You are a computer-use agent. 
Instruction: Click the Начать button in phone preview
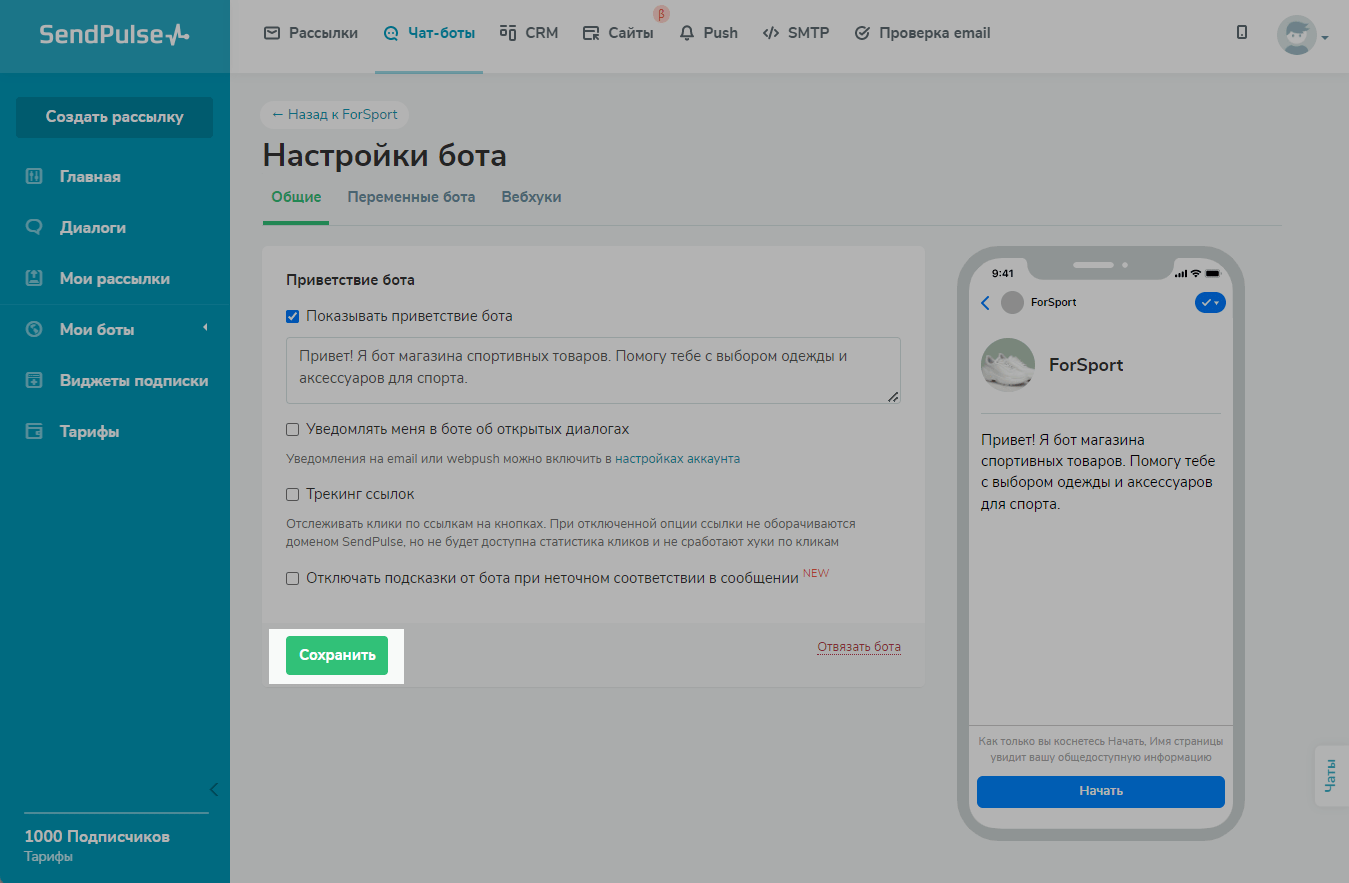(x=1101, y=791)
